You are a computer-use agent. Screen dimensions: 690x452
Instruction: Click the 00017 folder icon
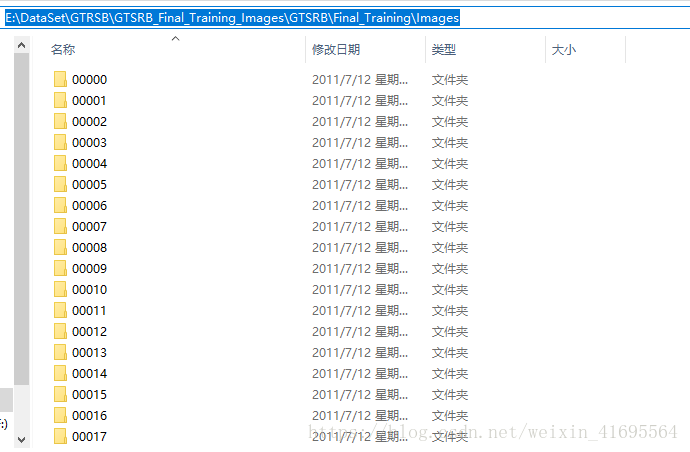[x=60, y=436]
